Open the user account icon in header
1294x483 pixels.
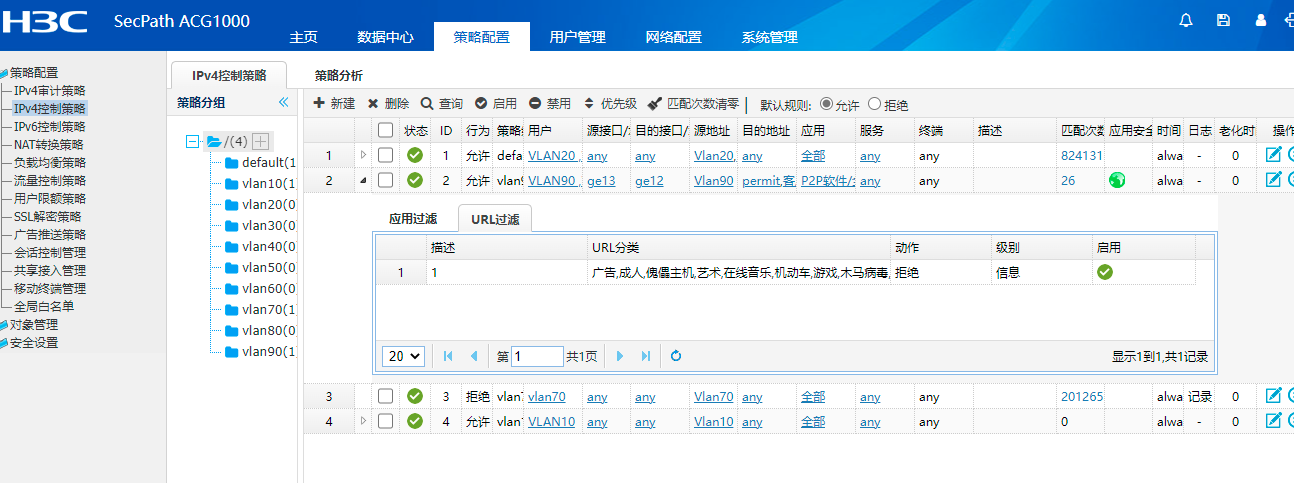click(x=1260, y=20)
